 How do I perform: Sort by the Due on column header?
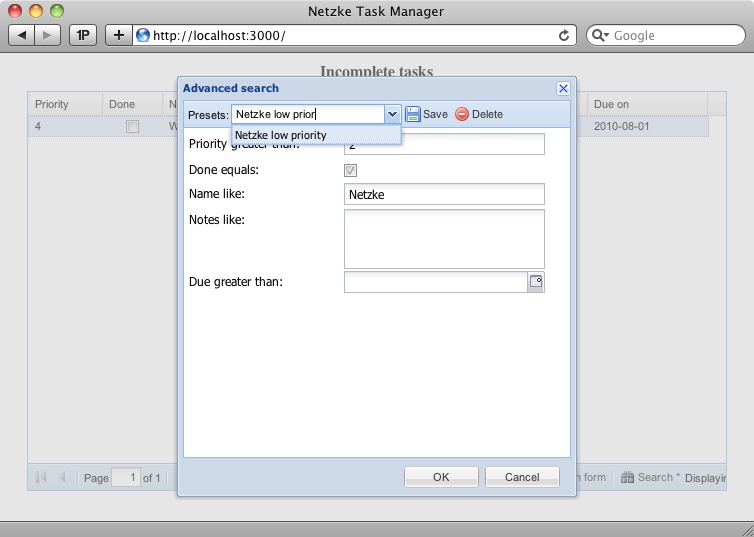click(x=647, y=104)
